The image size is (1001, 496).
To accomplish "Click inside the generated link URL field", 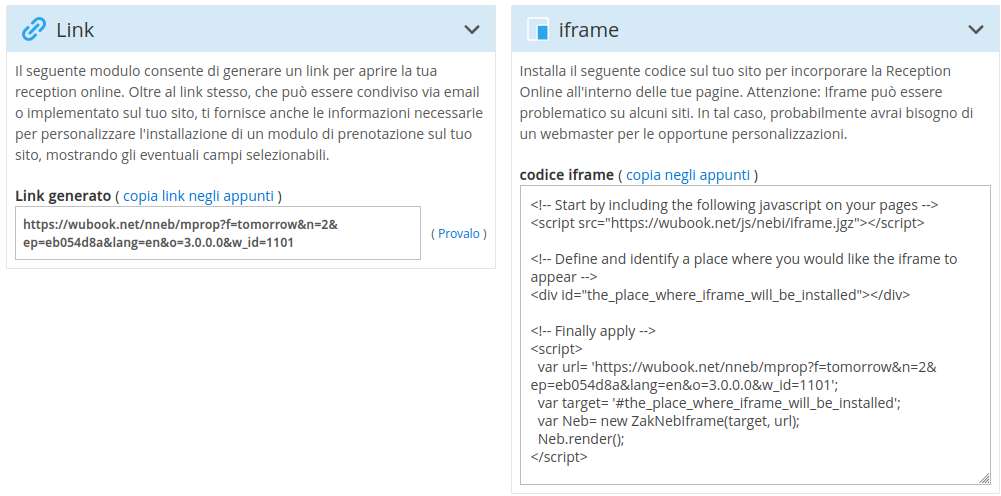I will click(218, 233).
